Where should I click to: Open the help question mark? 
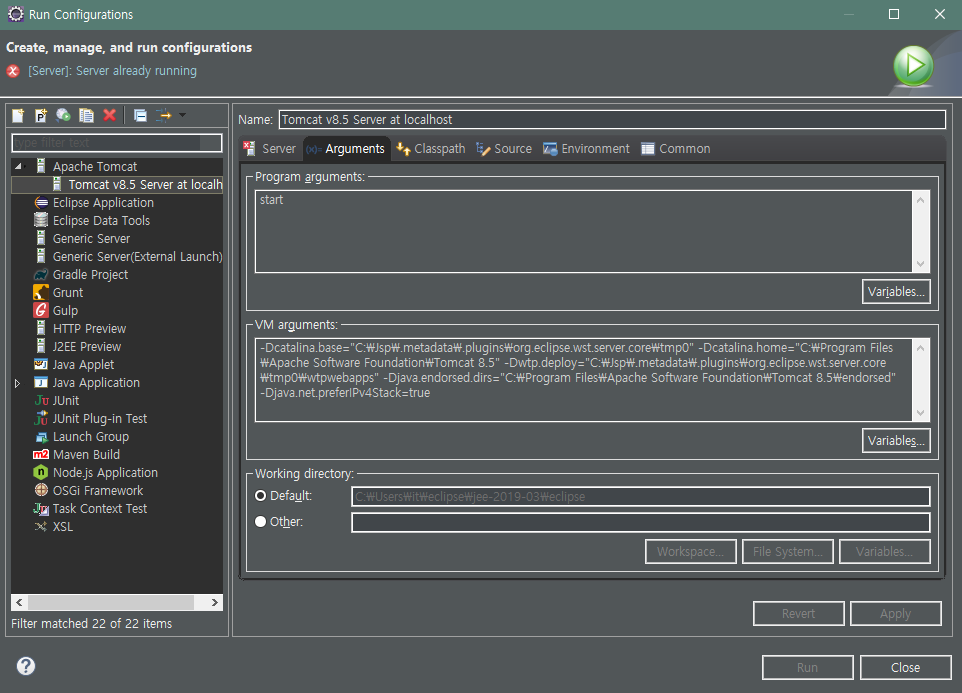tap(26, 666)
